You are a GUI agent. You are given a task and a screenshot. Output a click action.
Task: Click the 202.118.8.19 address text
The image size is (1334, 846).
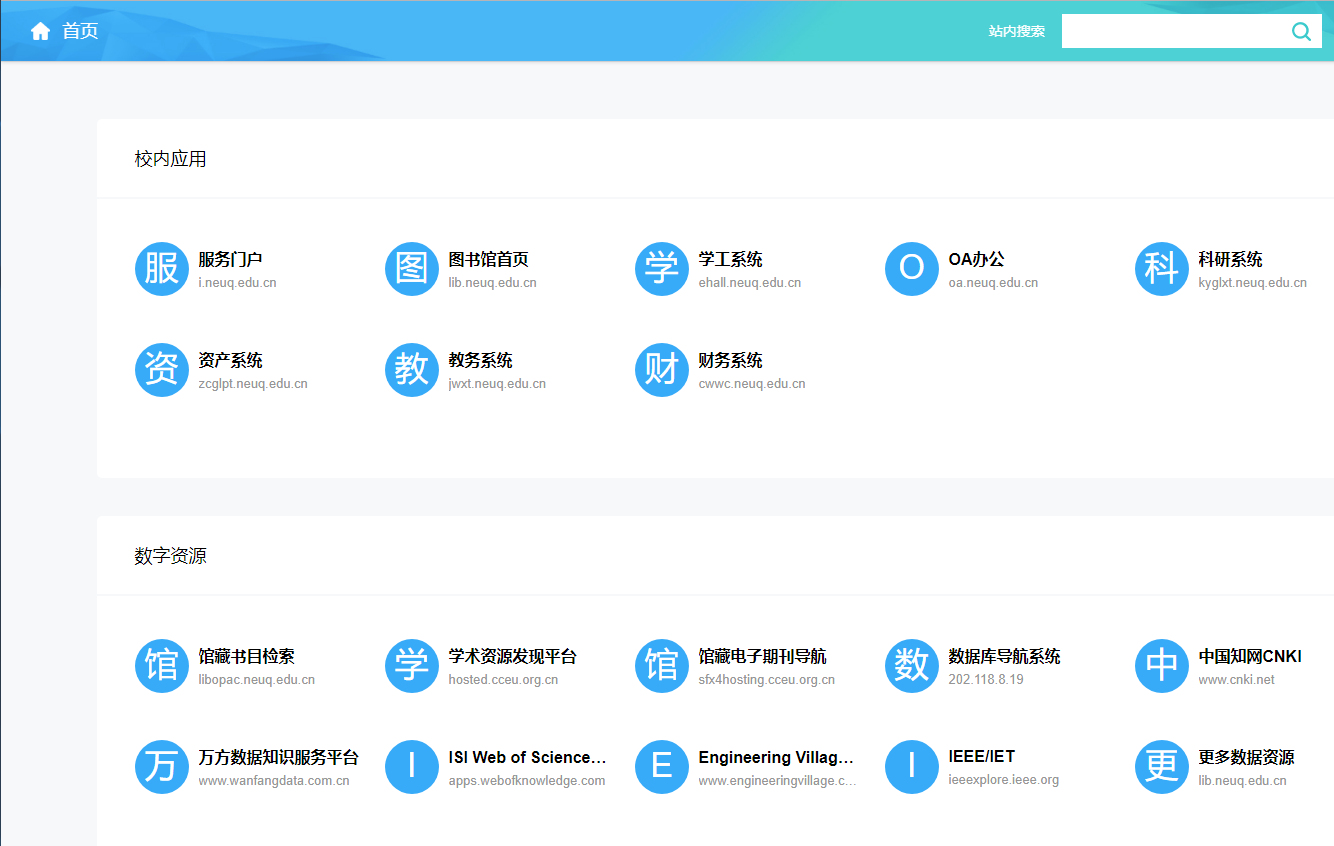click(x=986, y=680)
